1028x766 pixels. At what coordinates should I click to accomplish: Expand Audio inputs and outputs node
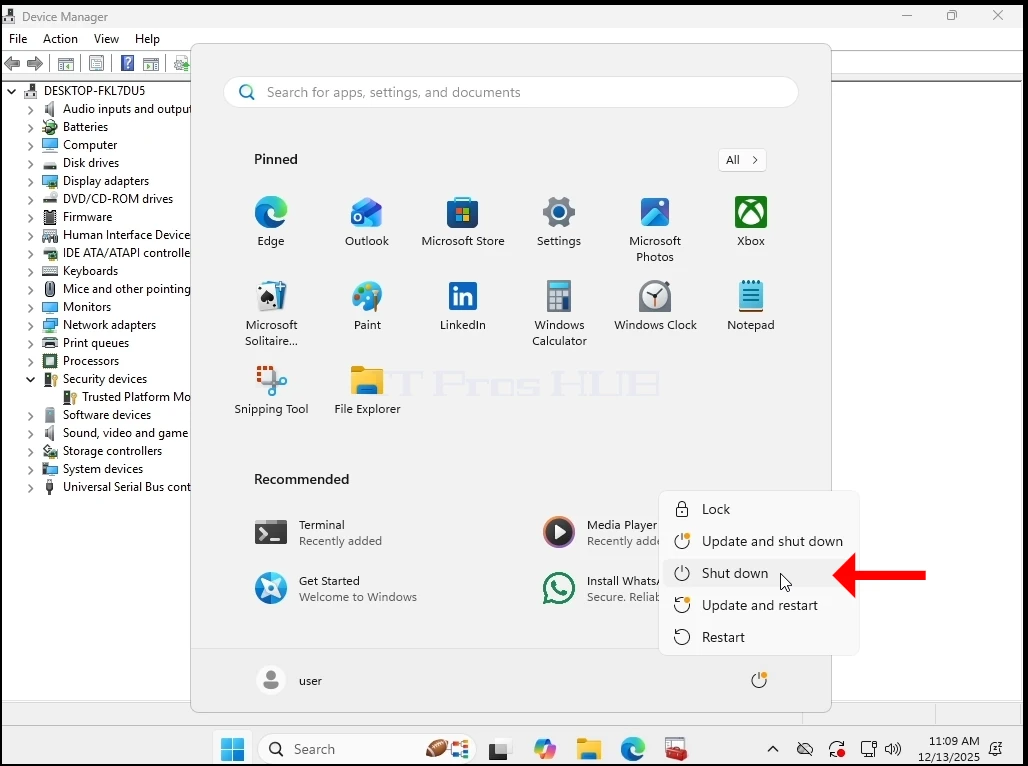tap(30, 110)
